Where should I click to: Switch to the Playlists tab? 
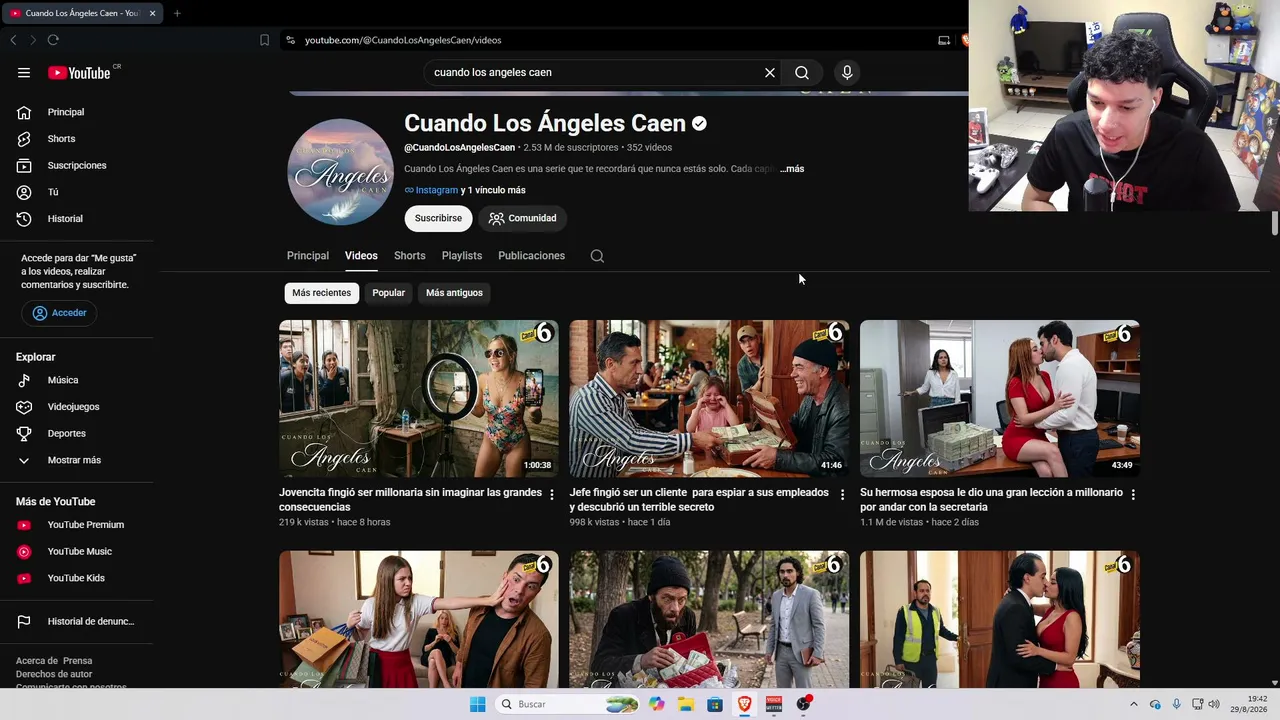coord(462,256)
